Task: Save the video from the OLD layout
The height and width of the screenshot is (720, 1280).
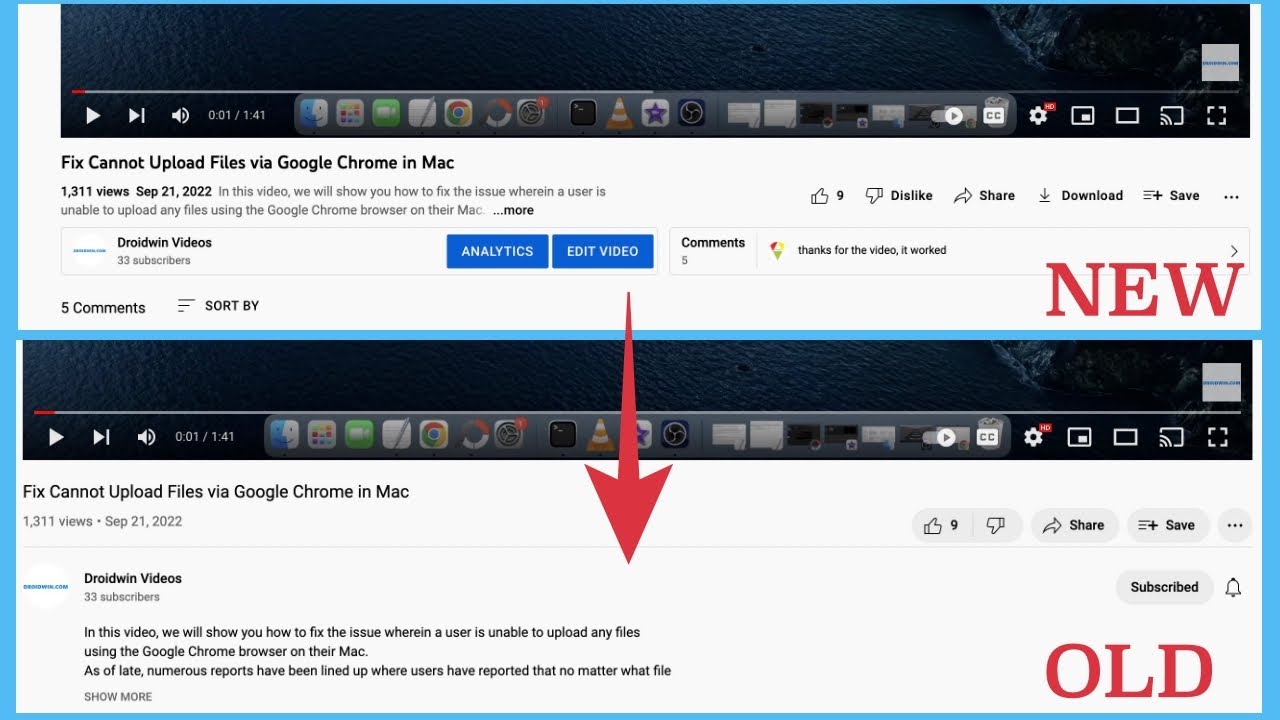Action: point(1167,525)
